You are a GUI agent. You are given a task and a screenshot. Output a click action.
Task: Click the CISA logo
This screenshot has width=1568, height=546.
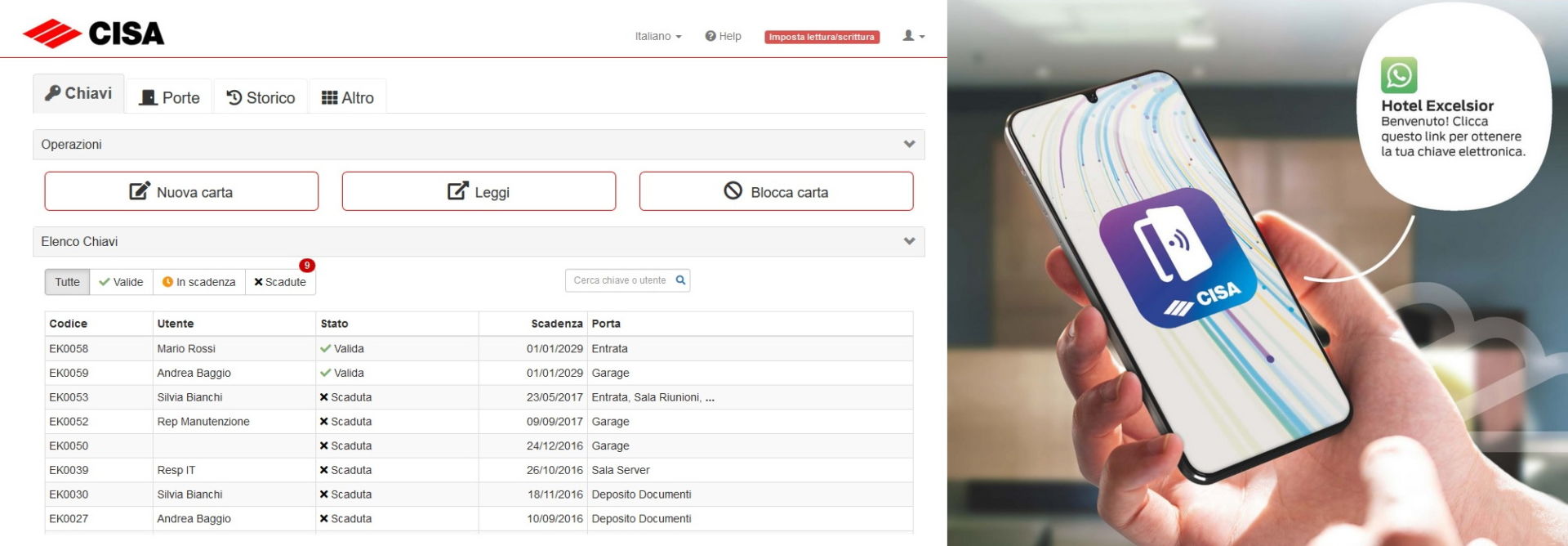(93, 34)
